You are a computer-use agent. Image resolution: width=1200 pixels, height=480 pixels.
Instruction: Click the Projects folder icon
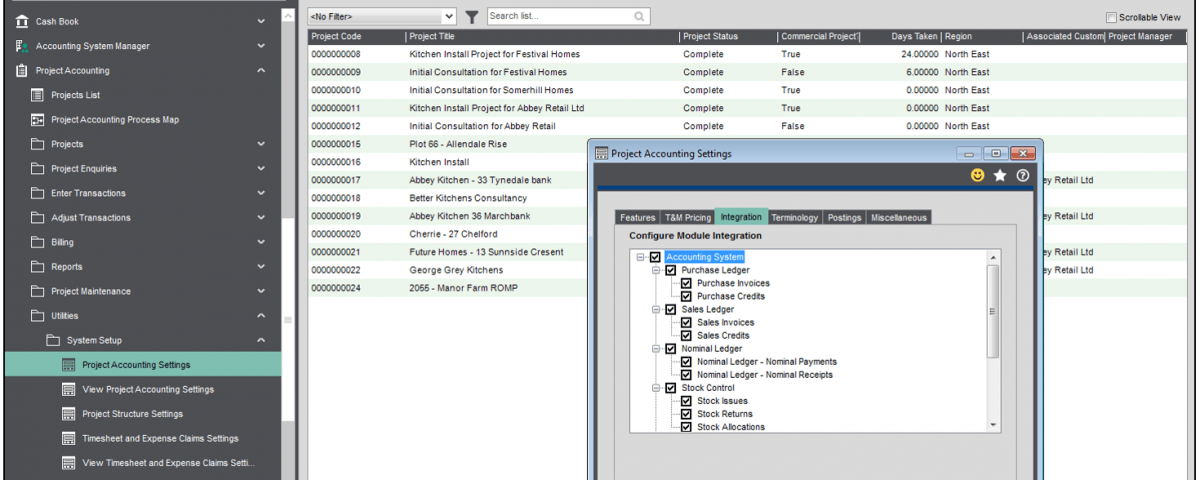pyautogui.click(x=37, y=144)
